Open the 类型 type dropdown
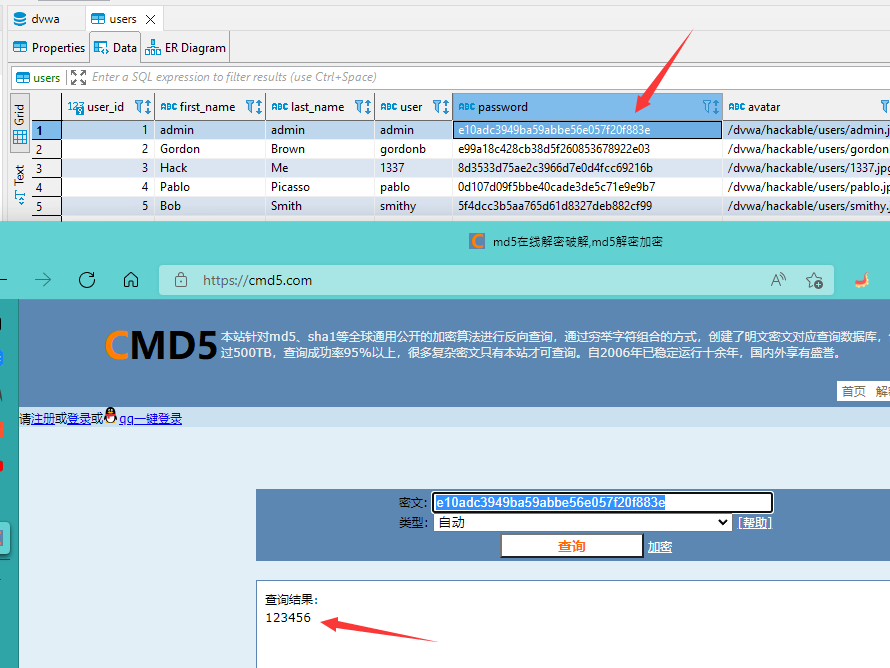 [582, 522]
